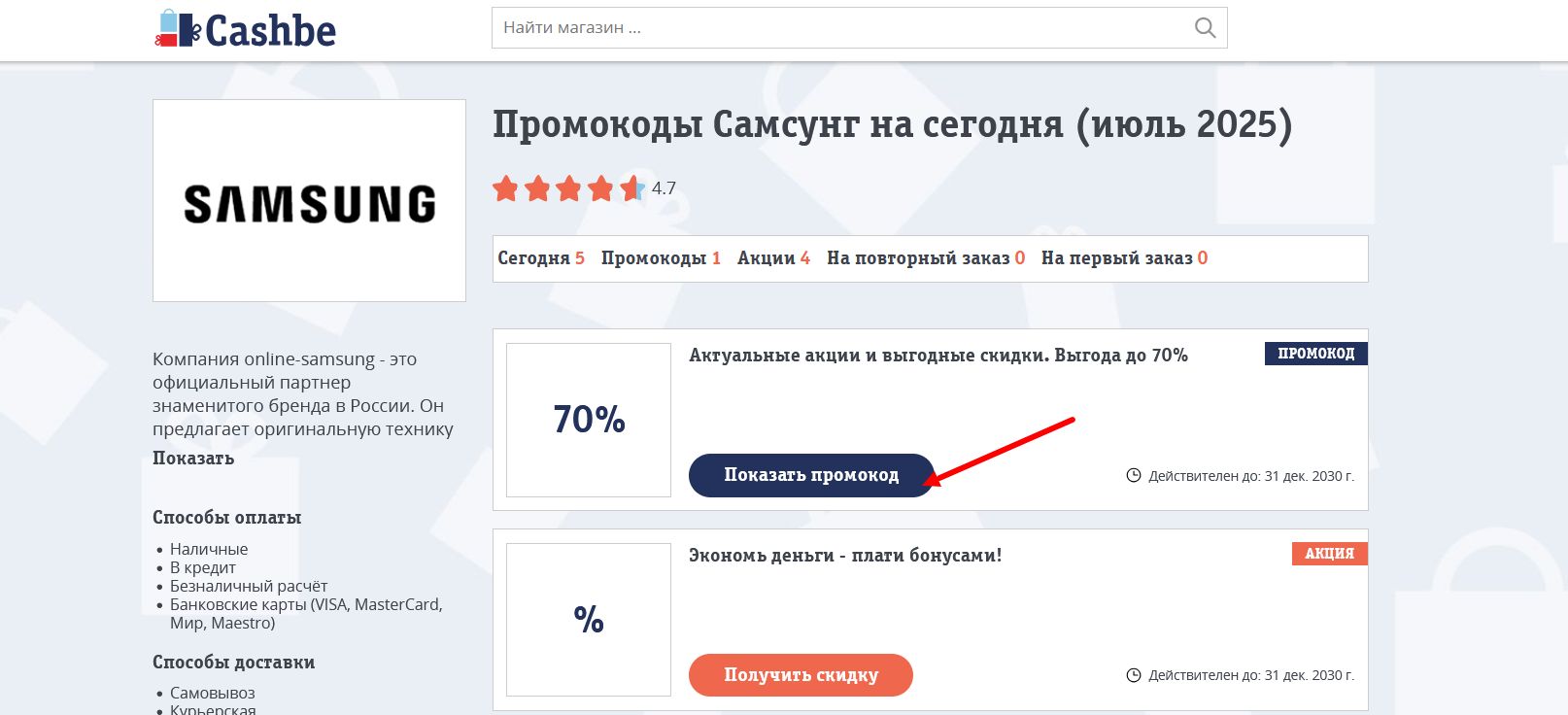The width and height of the screenshot is (1568, 715).
Task: Click the Безналичный расчёт list item
Action: 249,586
